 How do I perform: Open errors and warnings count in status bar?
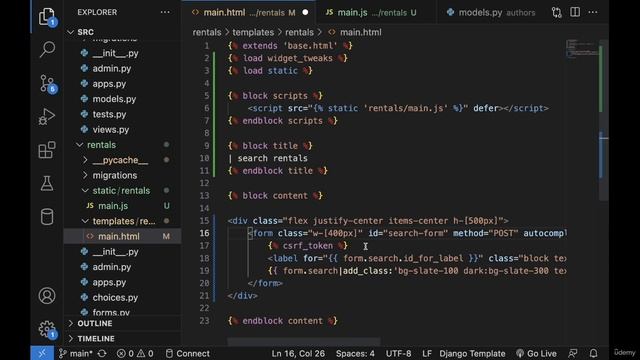135,353
